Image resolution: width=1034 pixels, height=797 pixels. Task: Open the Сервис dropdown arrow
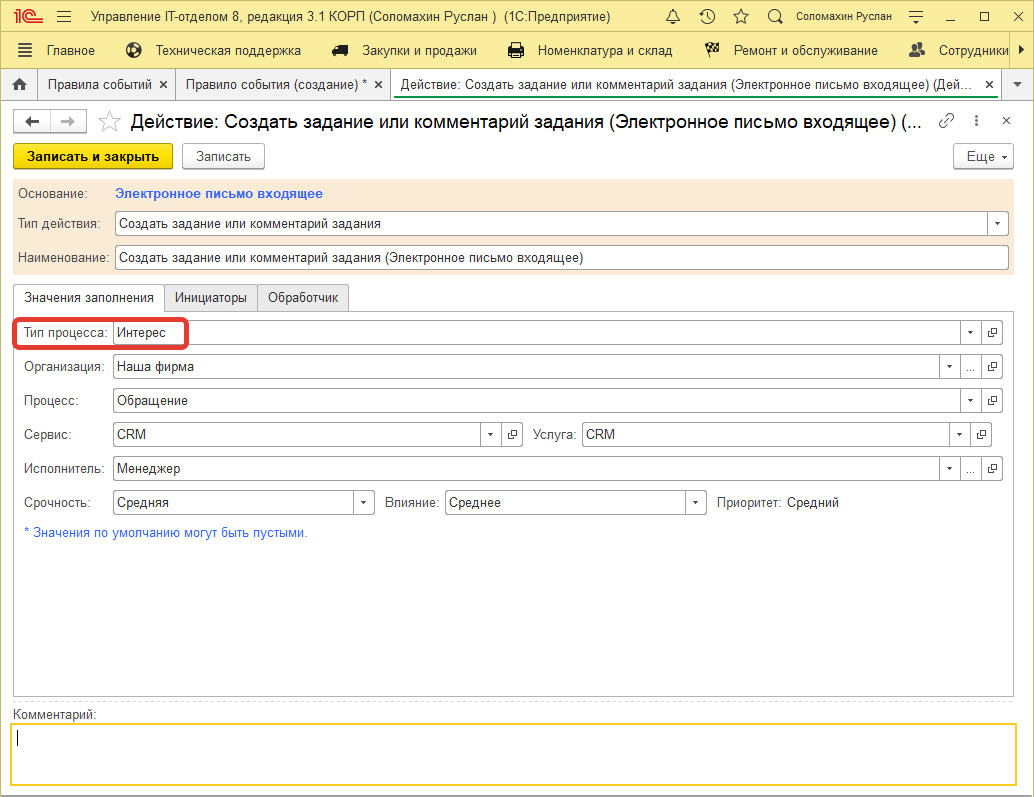490,435
